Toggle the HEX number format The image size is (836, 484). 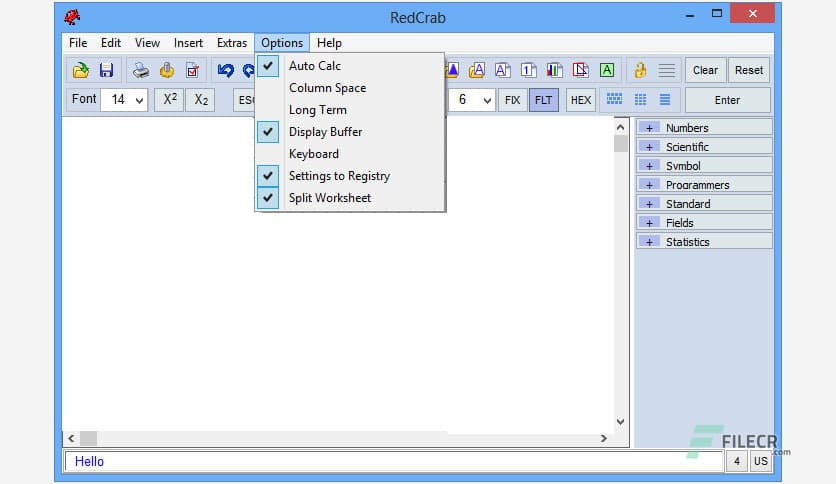pyautogui.click(x=581, y=100)
